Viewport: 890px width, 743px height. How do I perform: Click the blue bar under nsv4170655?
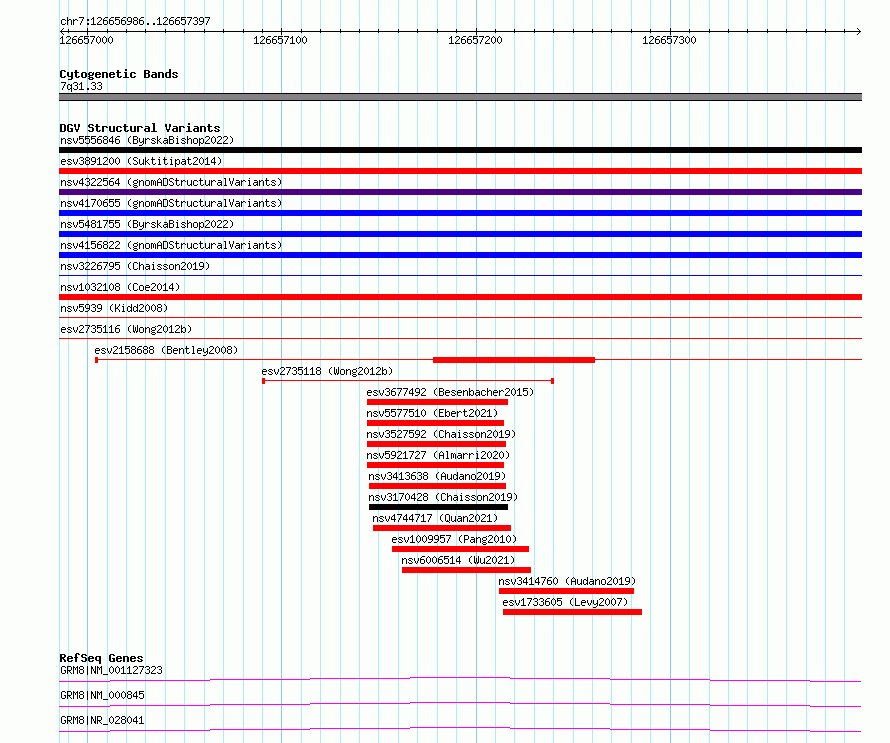[460, 213]
